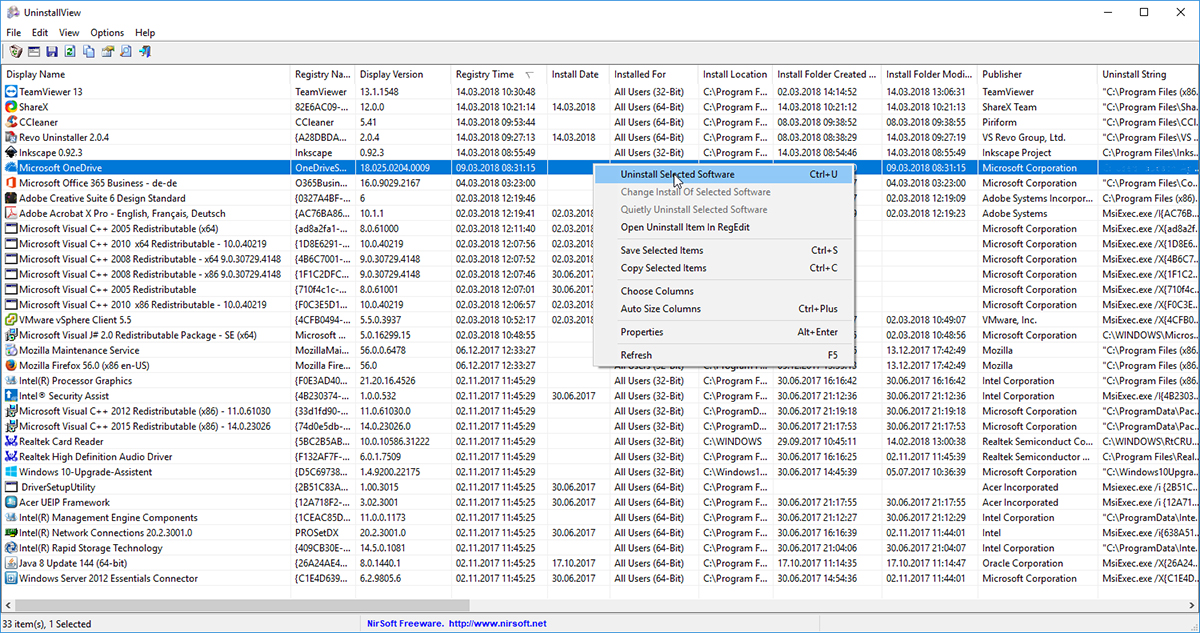This screenshot has width=1200, height=633.
Task: Click the horizontal scrollbar right arrow
Action: click(1190, 605)
